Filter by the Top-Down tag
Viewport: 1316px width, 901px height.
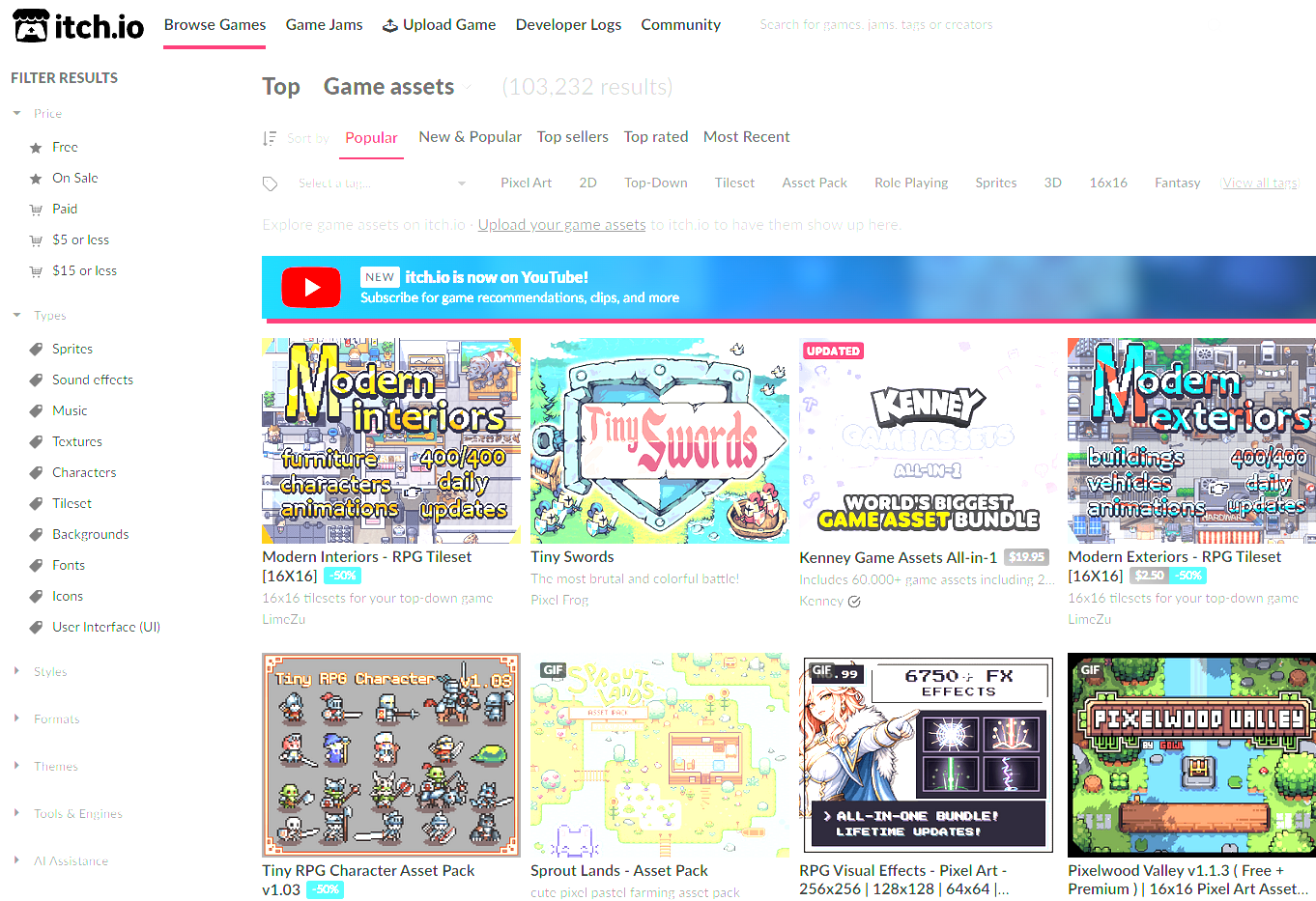coord(656,183)
